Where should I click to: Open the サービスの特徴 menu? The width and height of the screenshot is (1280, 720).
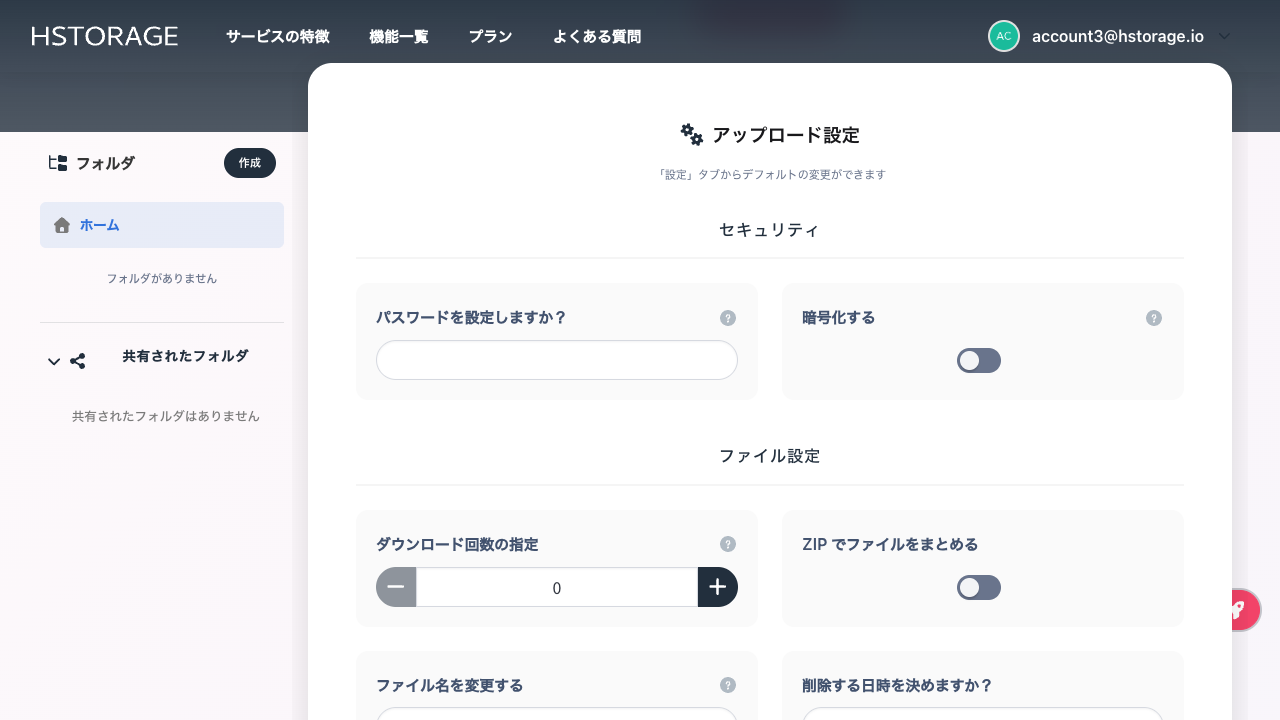[x=278, y=36]
